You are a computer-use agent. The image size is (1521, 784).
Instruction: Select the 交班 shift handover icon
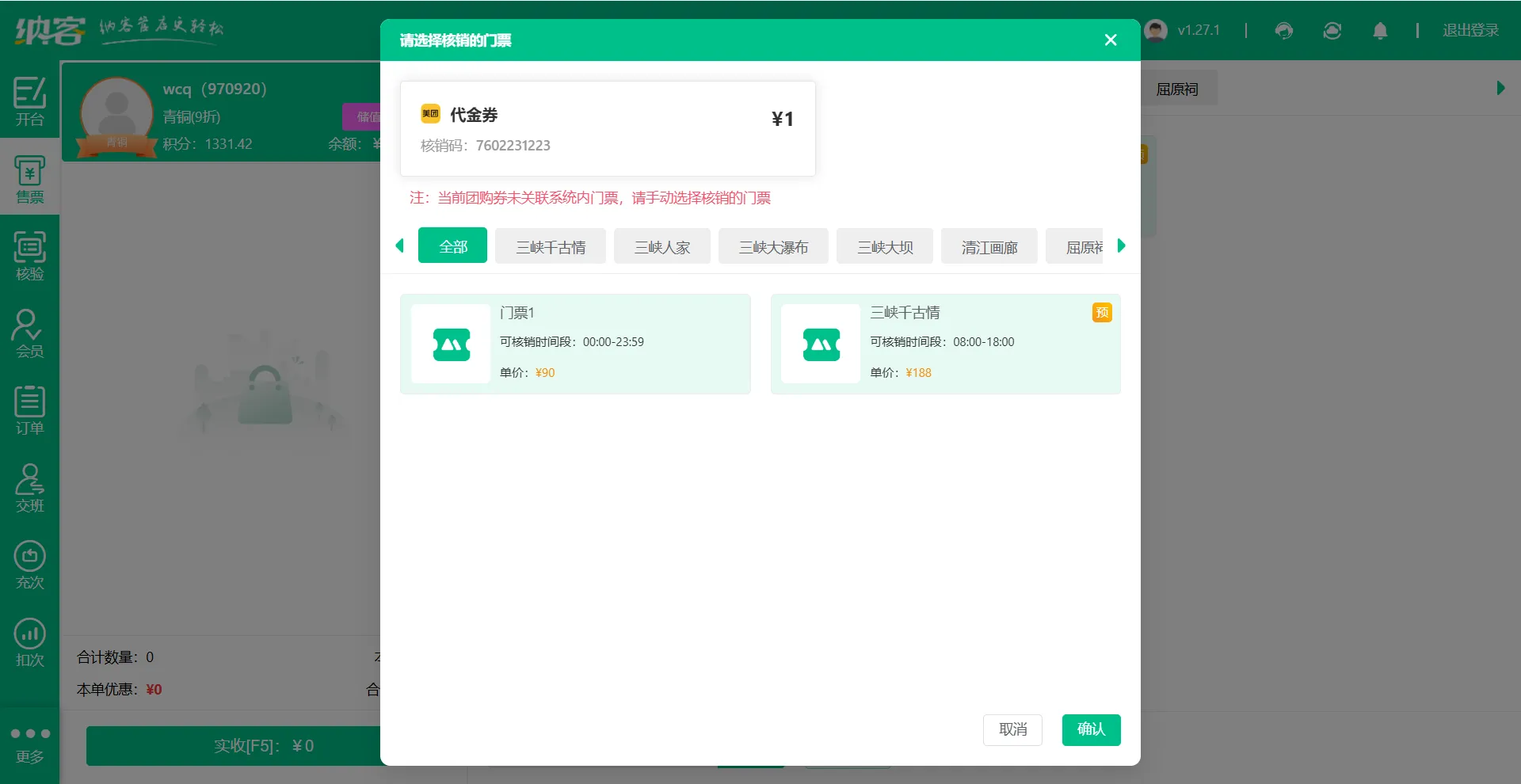point(29,487)
